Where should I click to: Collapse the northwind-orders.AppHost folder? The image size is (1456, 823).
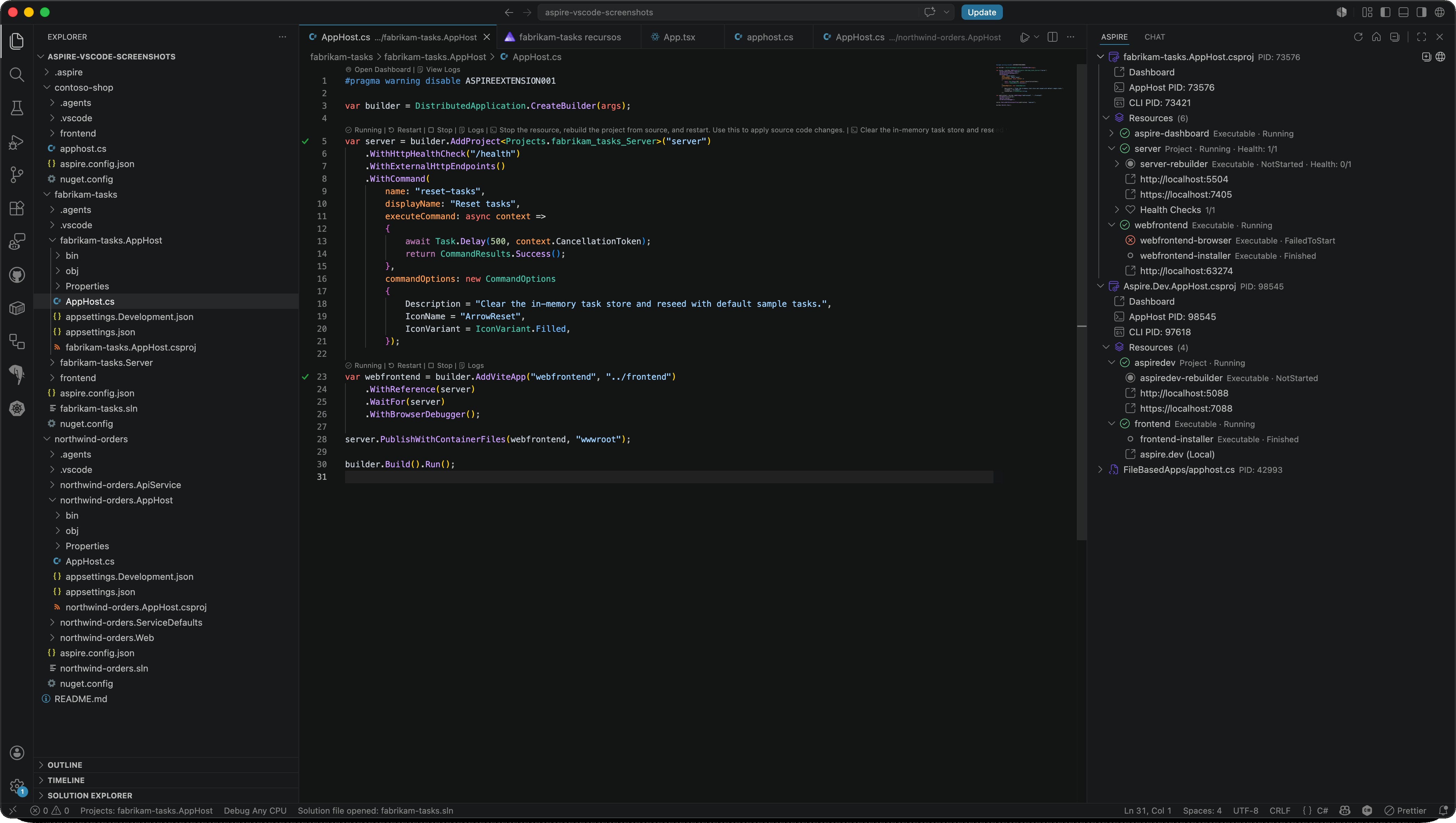(x=52, y=500)
